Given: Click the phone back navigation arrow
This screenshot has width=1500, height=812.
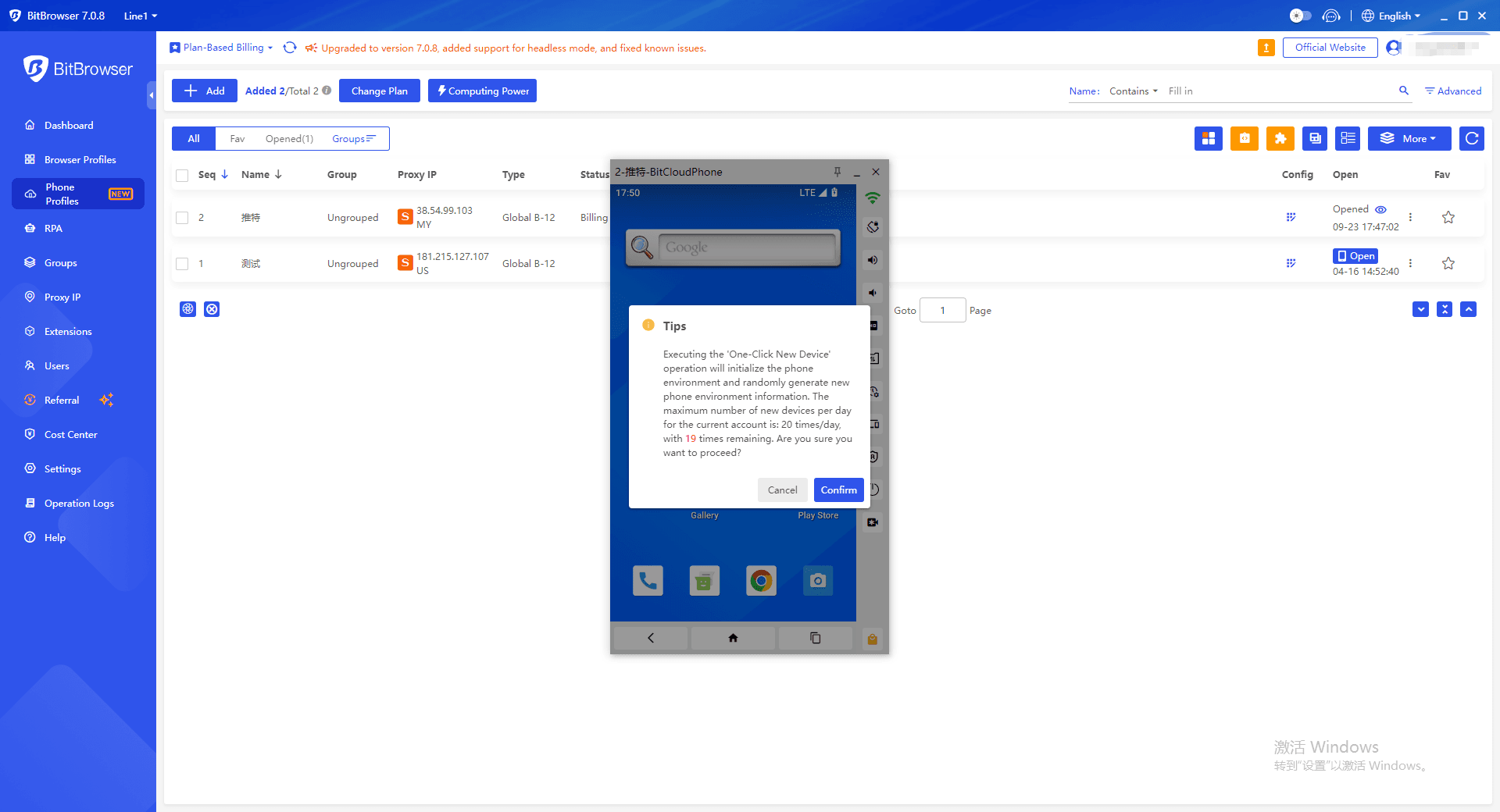Looking at the screenshot, I should click(651, 638).
